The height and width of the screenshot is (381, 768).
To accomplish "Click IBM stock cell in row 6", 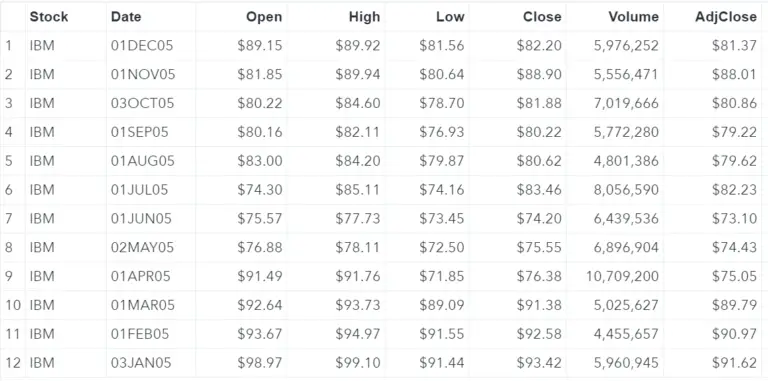I will [42, 190].
